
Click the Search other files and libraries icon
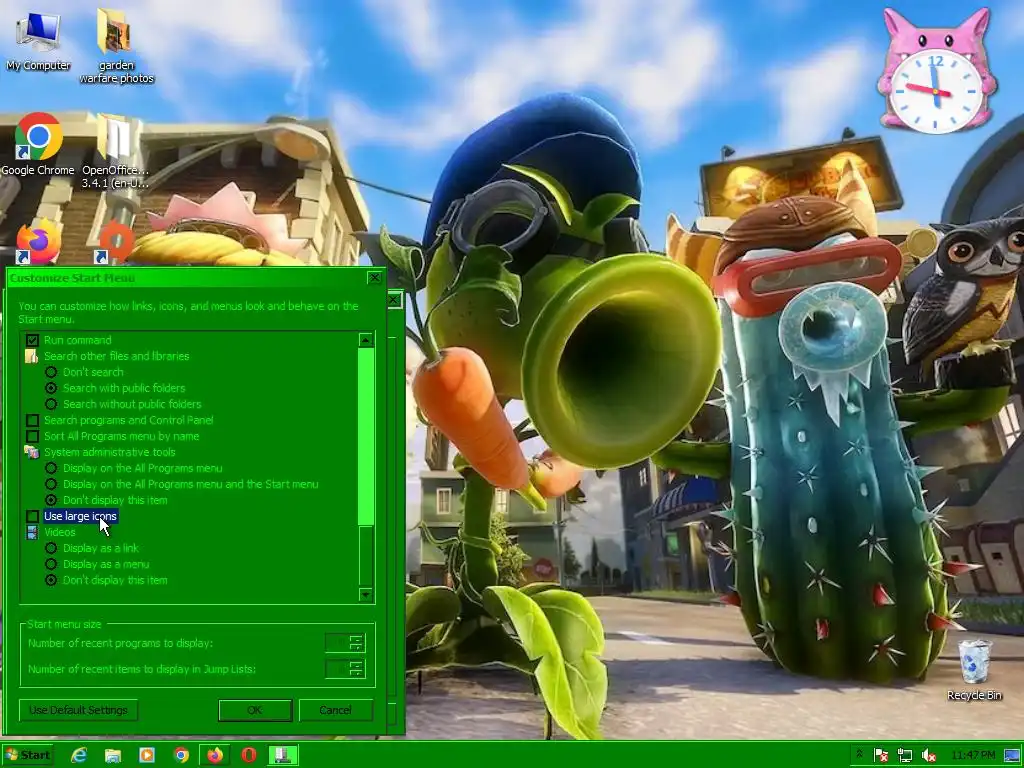click(31, 356)
